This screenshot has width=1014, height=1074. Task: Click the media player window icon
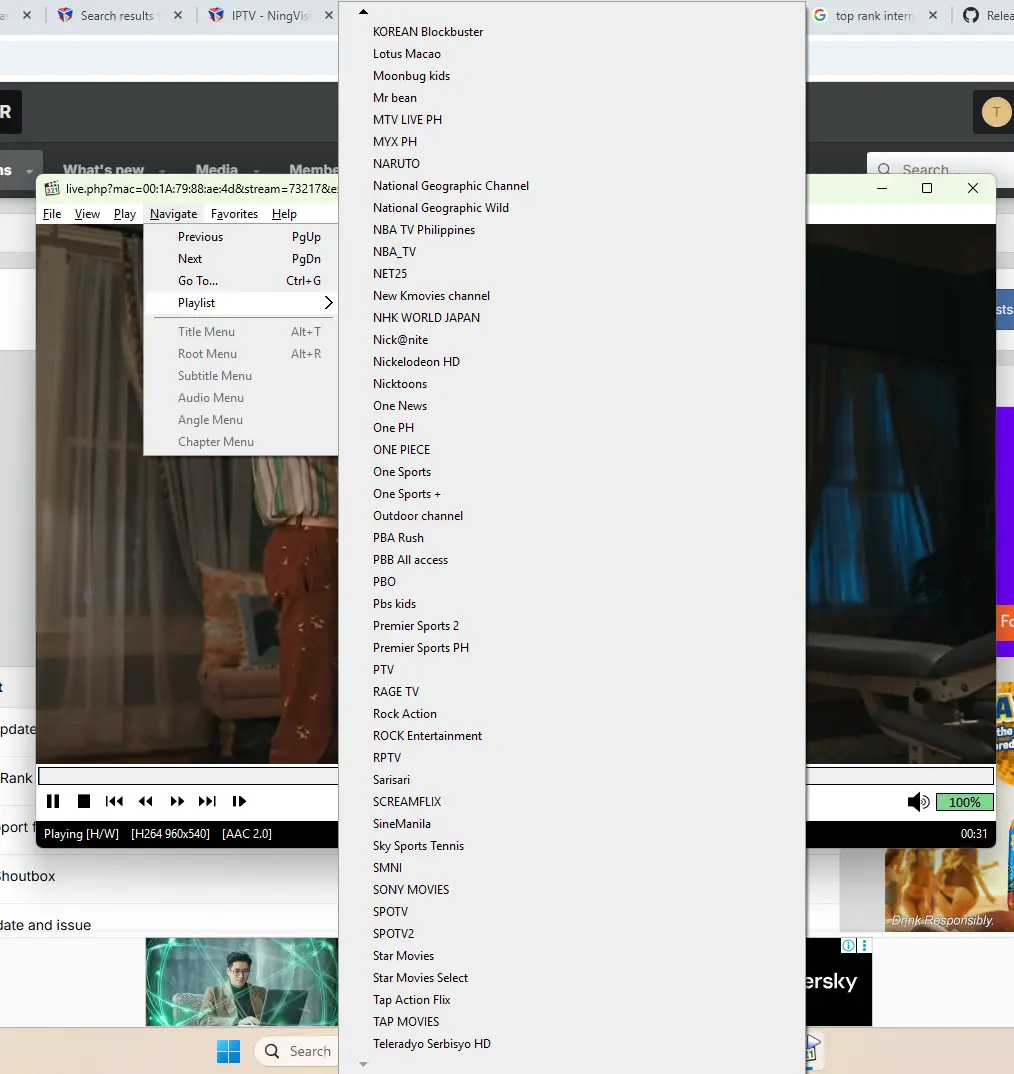point(52,188)
